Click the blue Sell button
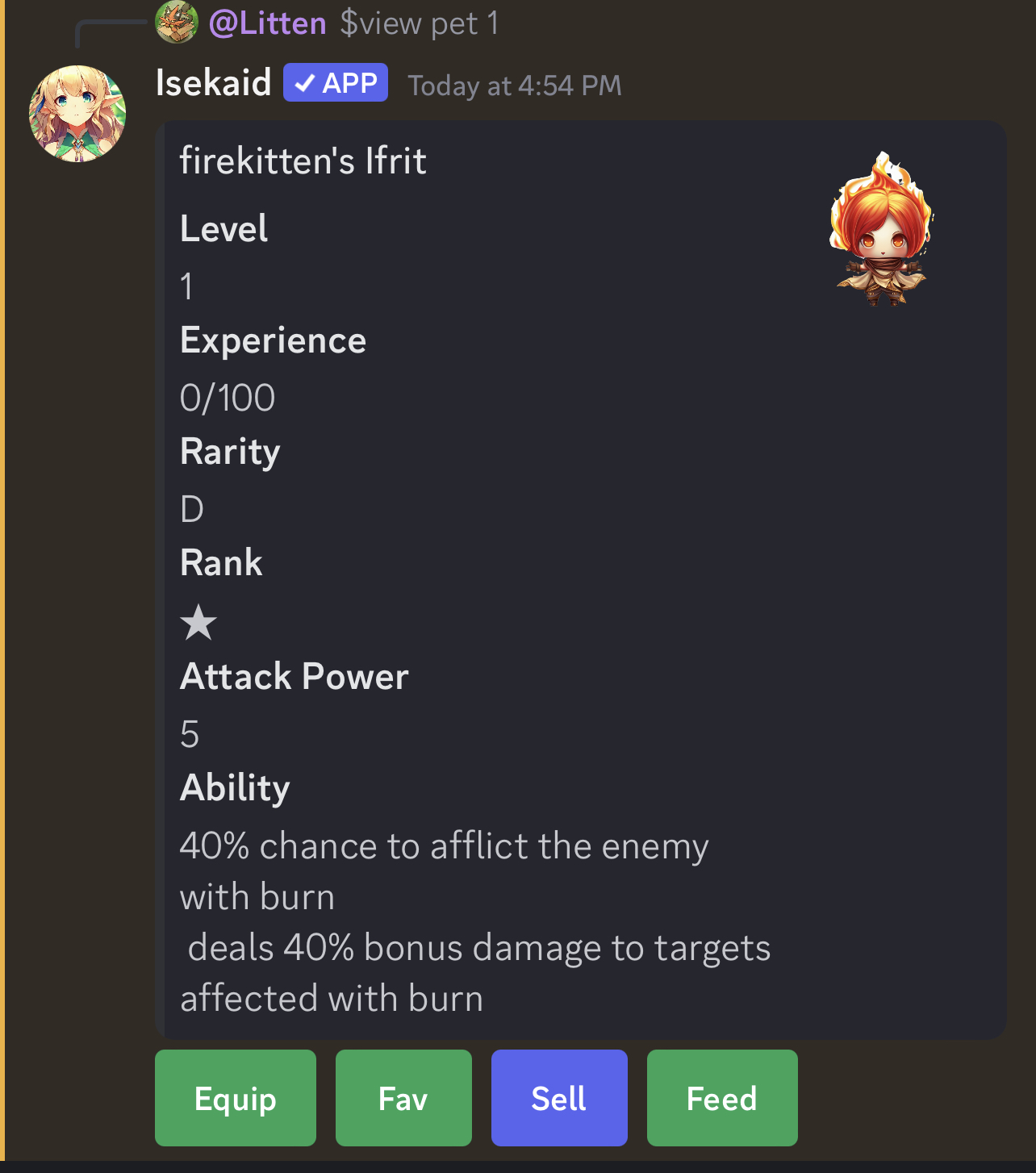This screenshot has width=1036, height=1173. tap(559, 1097)
